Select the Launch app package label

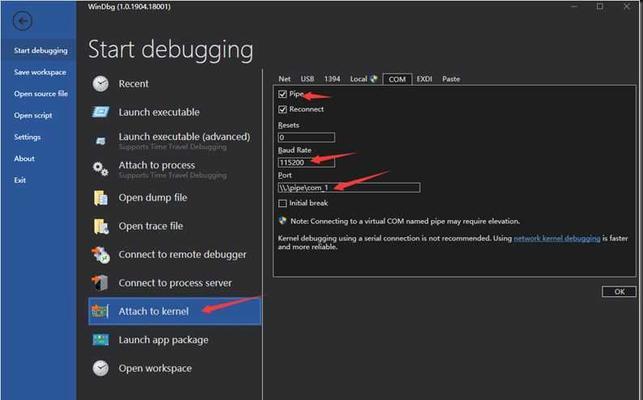coord(163,340)
